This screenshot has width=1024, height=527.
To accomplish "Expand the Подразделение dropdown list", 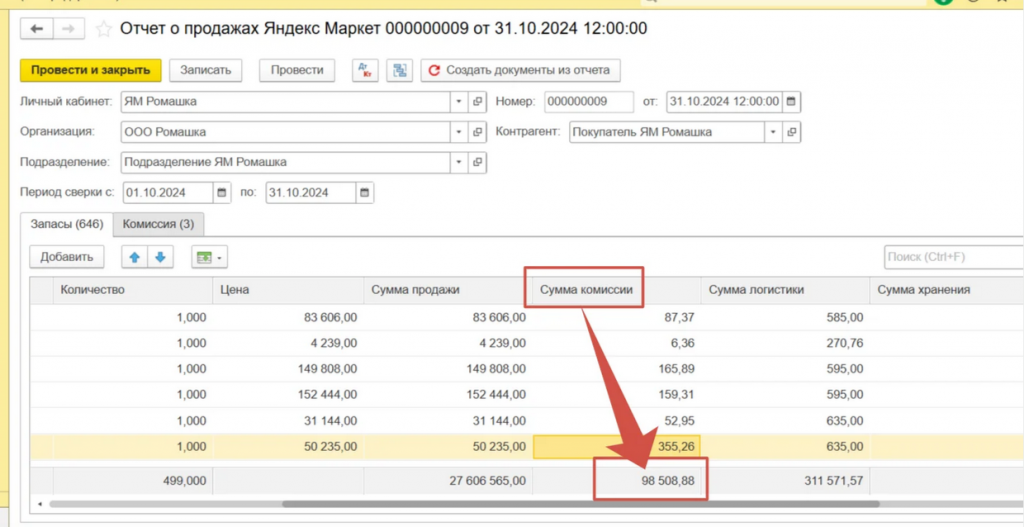I will (458, 162).
